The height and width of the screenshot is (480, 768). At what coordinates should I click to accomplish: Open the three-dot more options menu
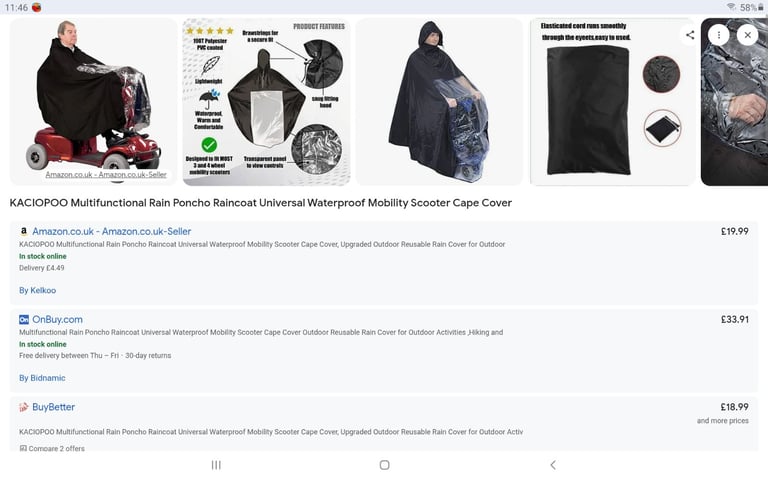click(719, 35)
